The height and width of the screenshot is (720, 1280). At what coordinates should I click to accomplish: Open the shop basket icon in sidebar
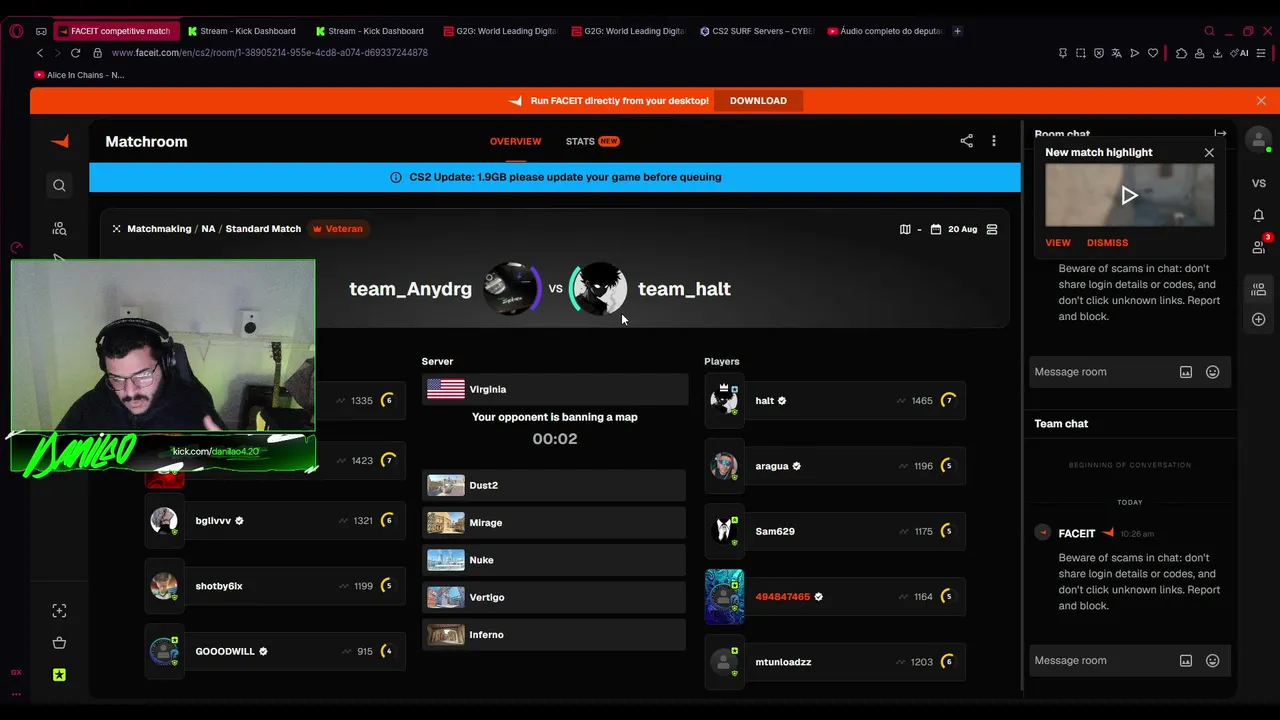click(59, 643)
